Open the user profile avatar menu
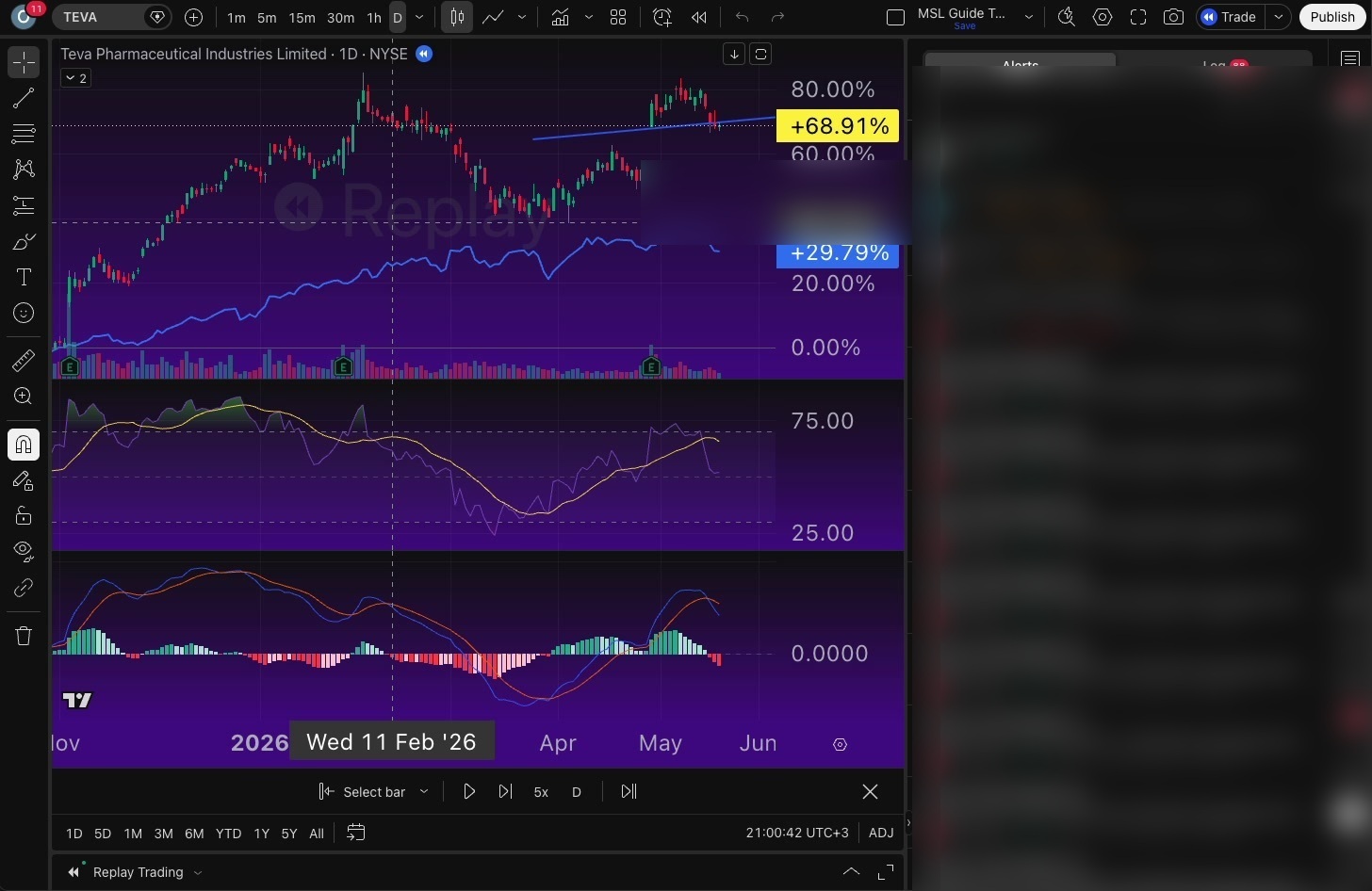 [24, 17]
